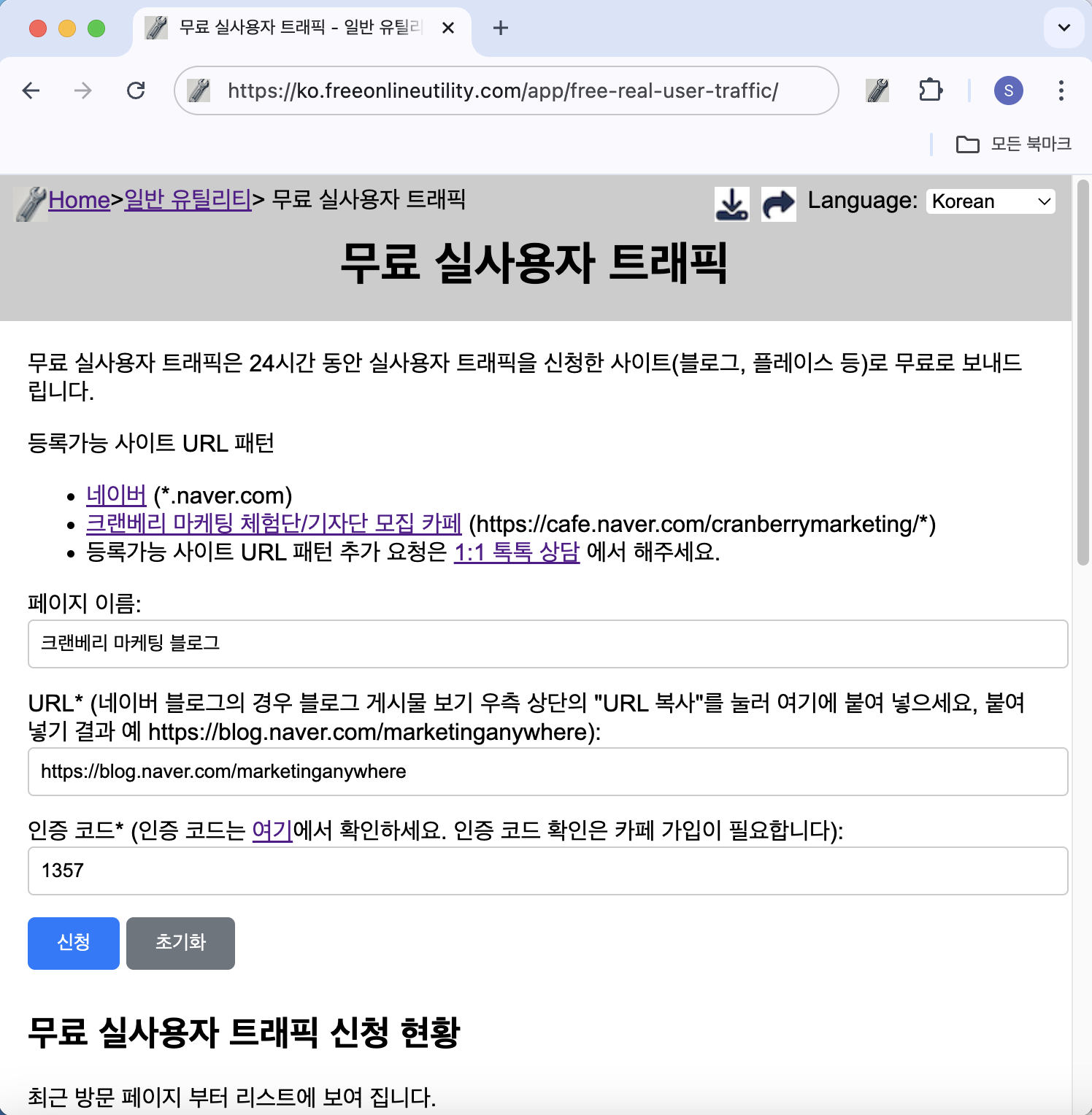Select the 무료 실사용자 트래픽 tab
Viewport: 1092px width, 1115px height.
(301, 28)
